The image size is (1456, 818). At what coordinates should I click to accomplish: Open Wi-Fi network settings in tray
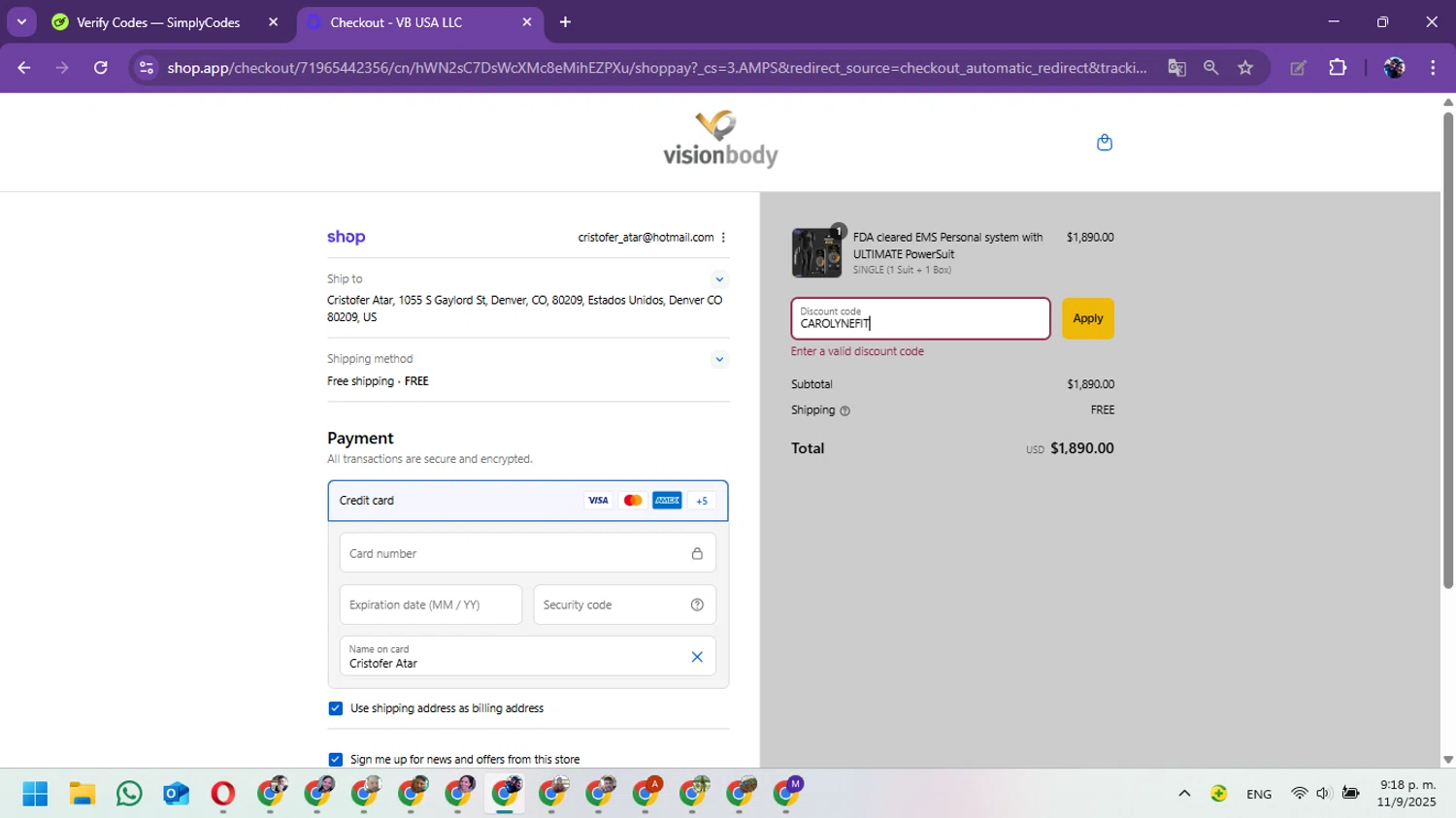point(1299,794)
